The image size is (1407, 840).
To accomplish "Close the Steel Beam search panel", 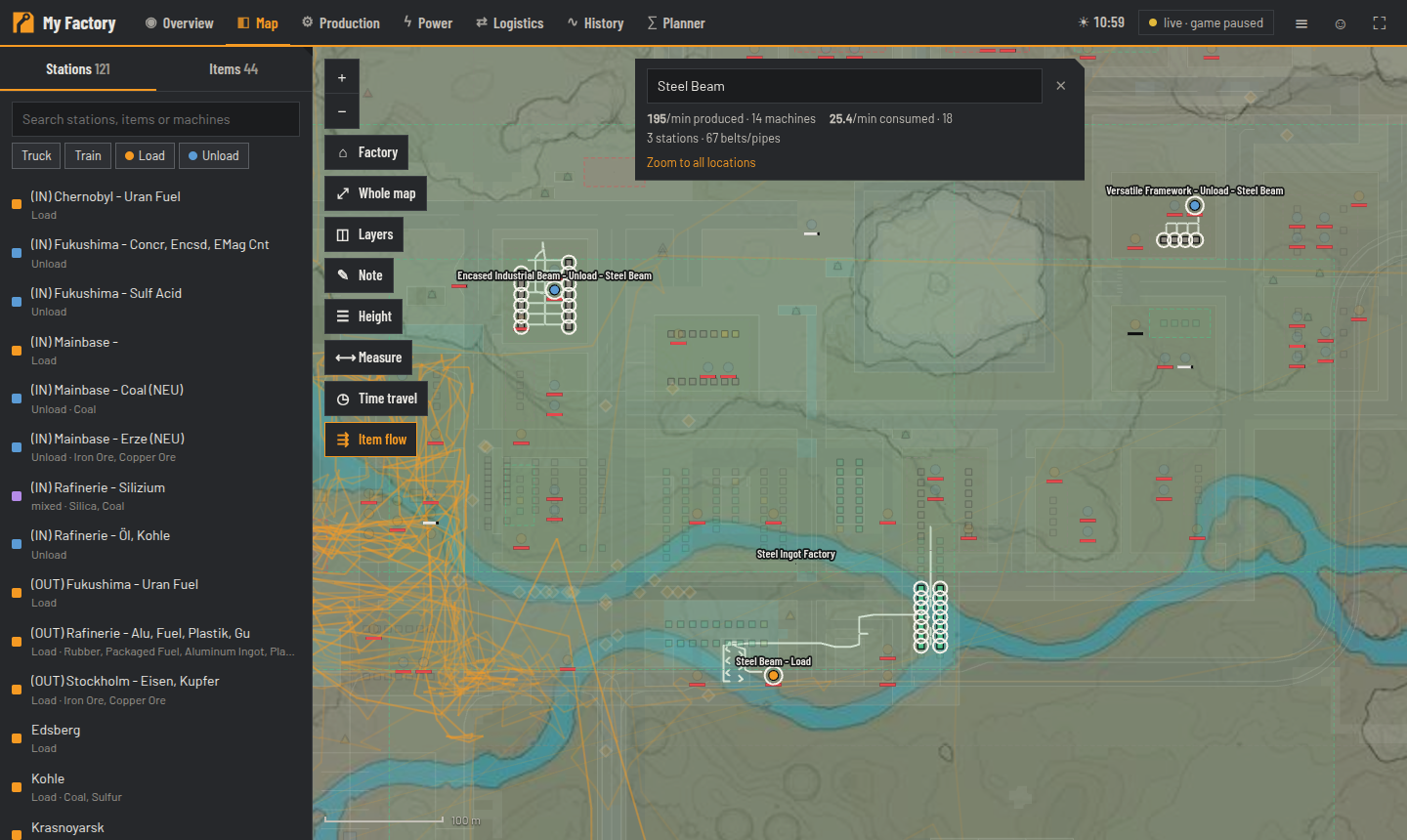I will 1061,86.
